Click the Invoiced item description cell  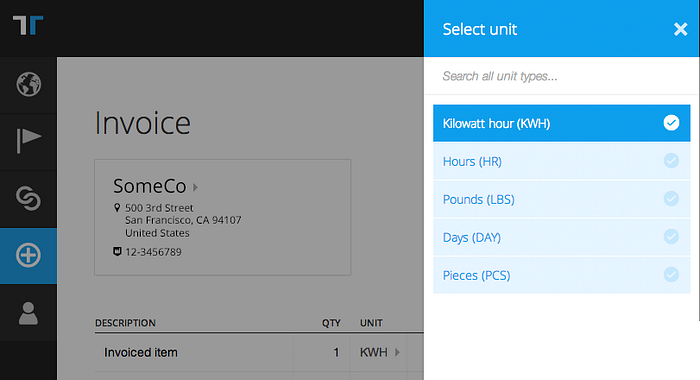(x=194, y=352)
